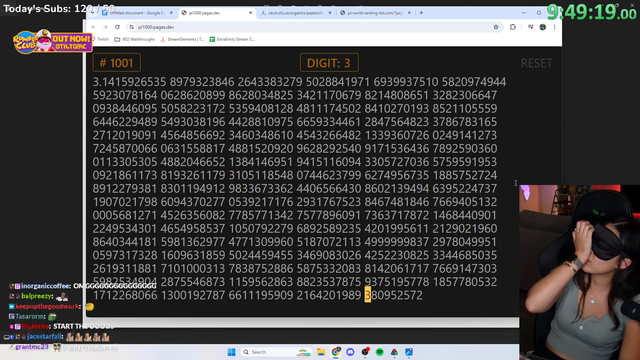Open the Spotify taskbar icon
Screen dimensions: 640x360
380,352
